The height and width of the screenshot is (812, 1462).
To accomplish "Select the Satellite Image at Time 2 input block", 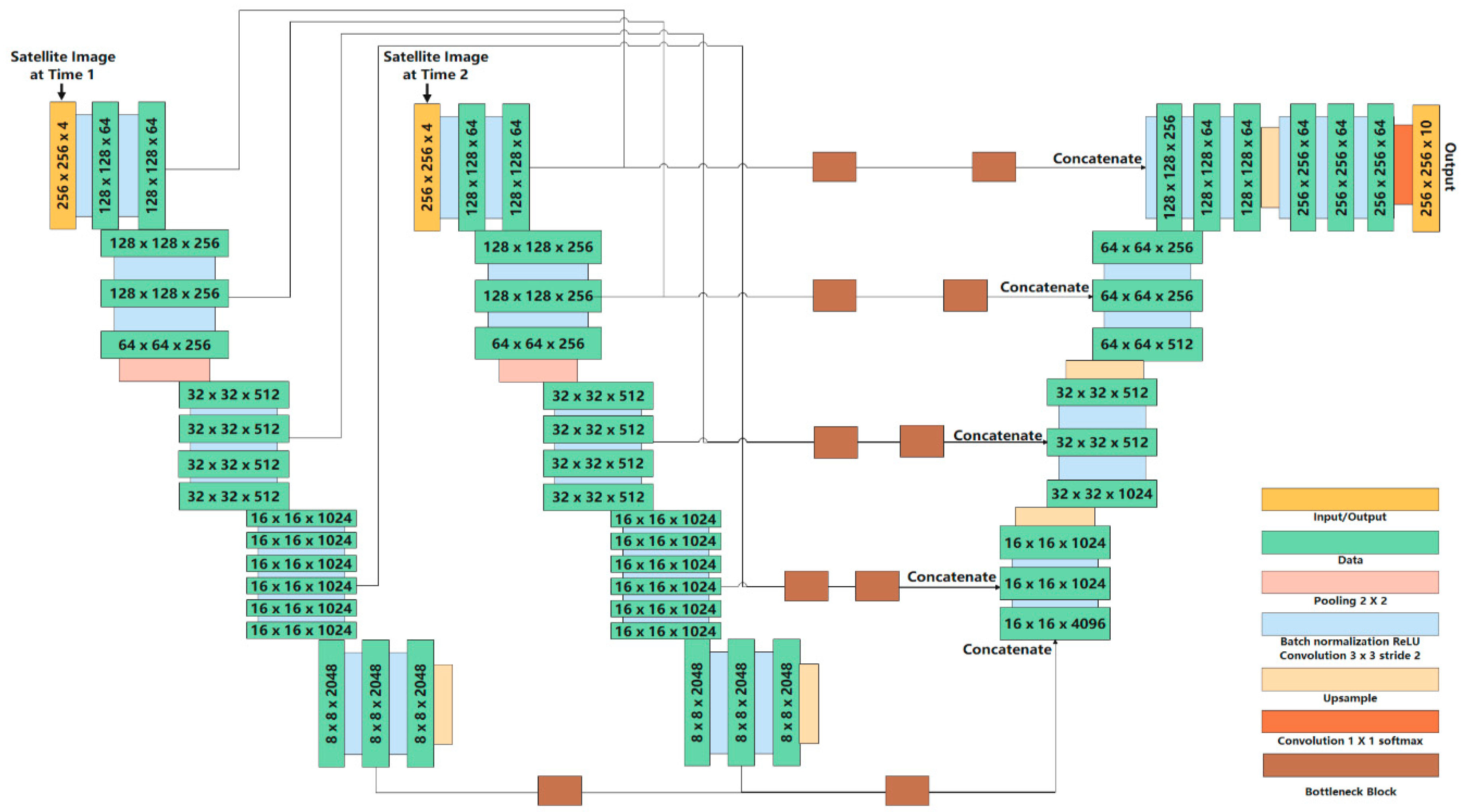I will point(428,165).
